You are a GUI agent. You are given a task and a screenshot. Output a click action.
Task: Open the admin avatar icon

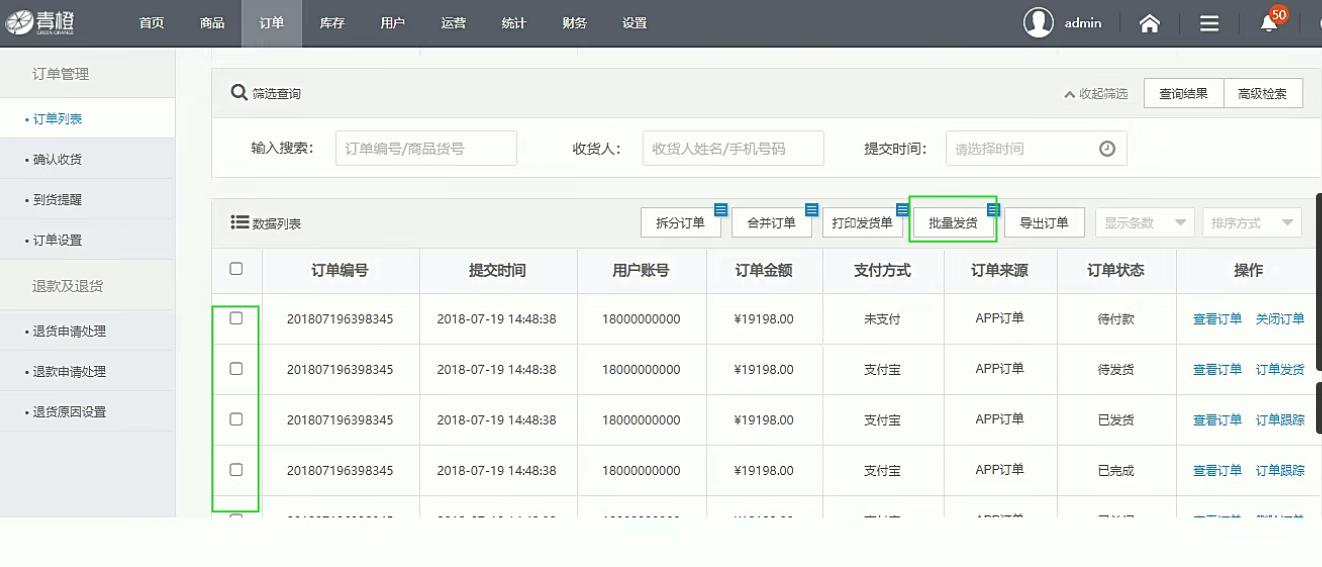click(x=1039, y=23)
